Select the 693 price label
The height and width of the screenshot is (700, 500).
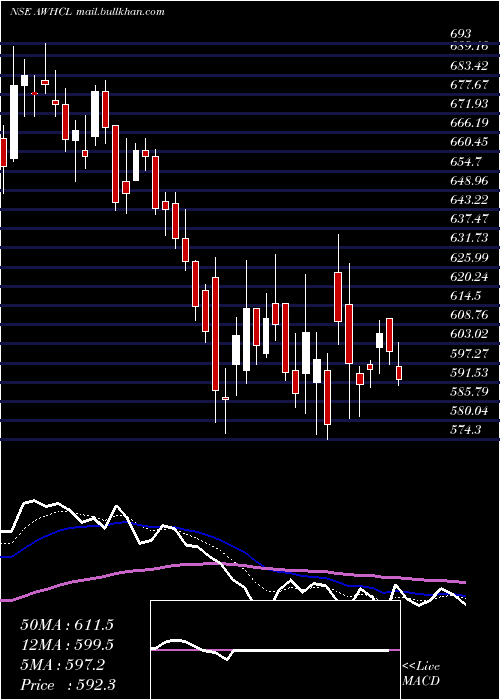point(460,34)
